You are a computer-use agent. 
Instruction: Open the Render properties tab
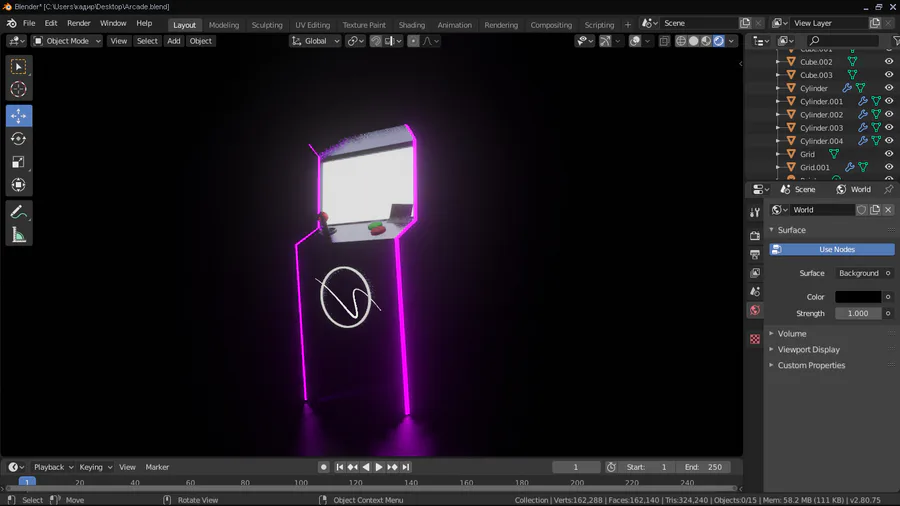click(755, 236)
